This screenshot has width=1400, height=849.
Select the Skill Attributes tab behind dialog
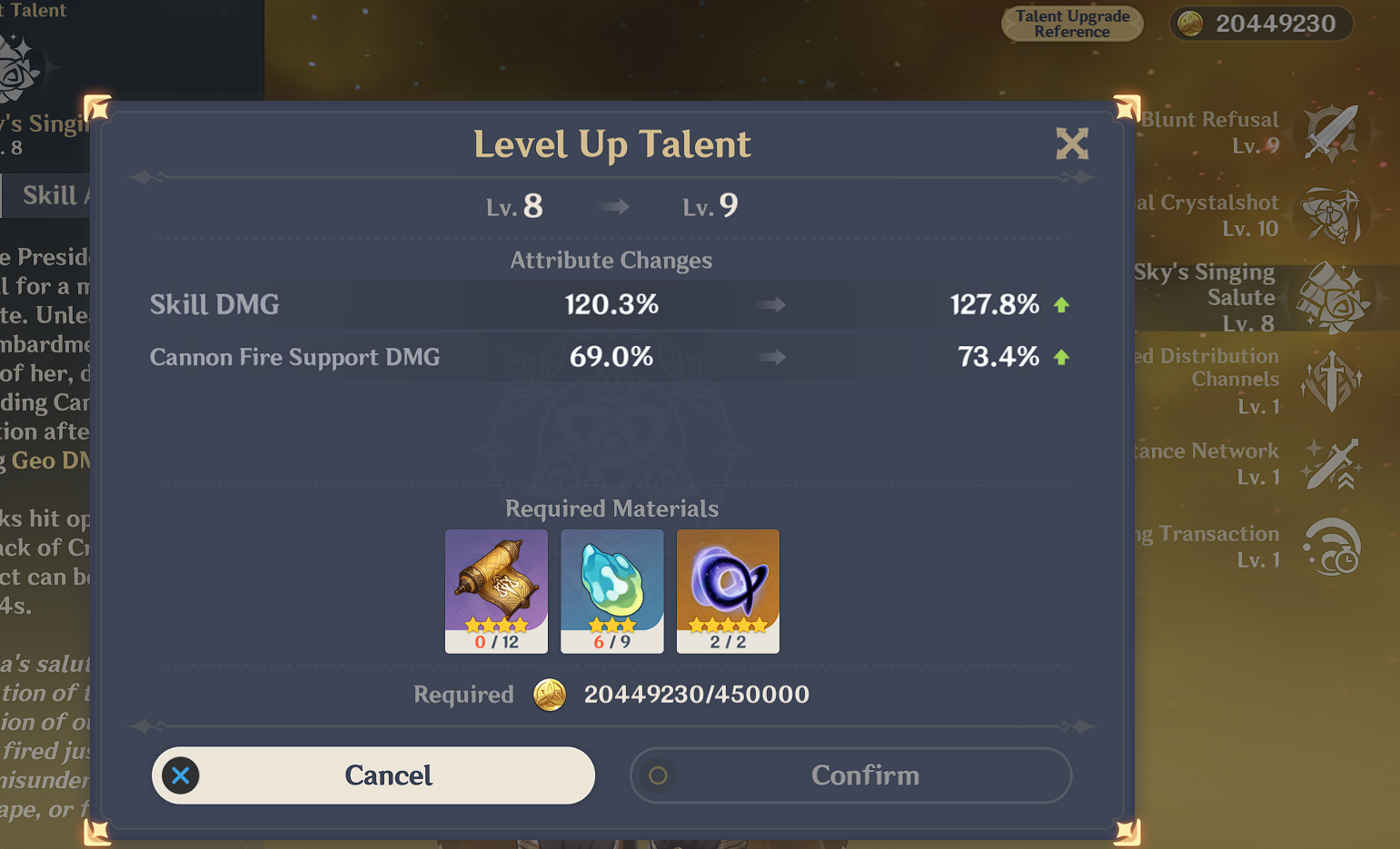(45, 195)
